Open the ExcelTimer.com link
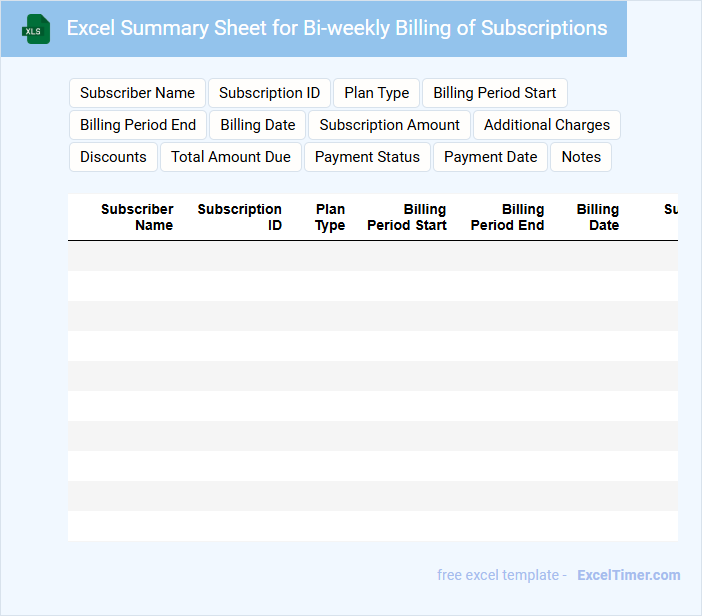This screenshot has height=616, width=702. click(x=628, y=575)
